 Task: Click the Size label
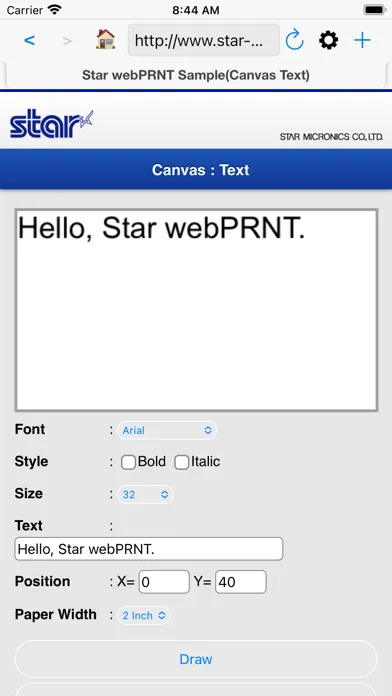28,494
